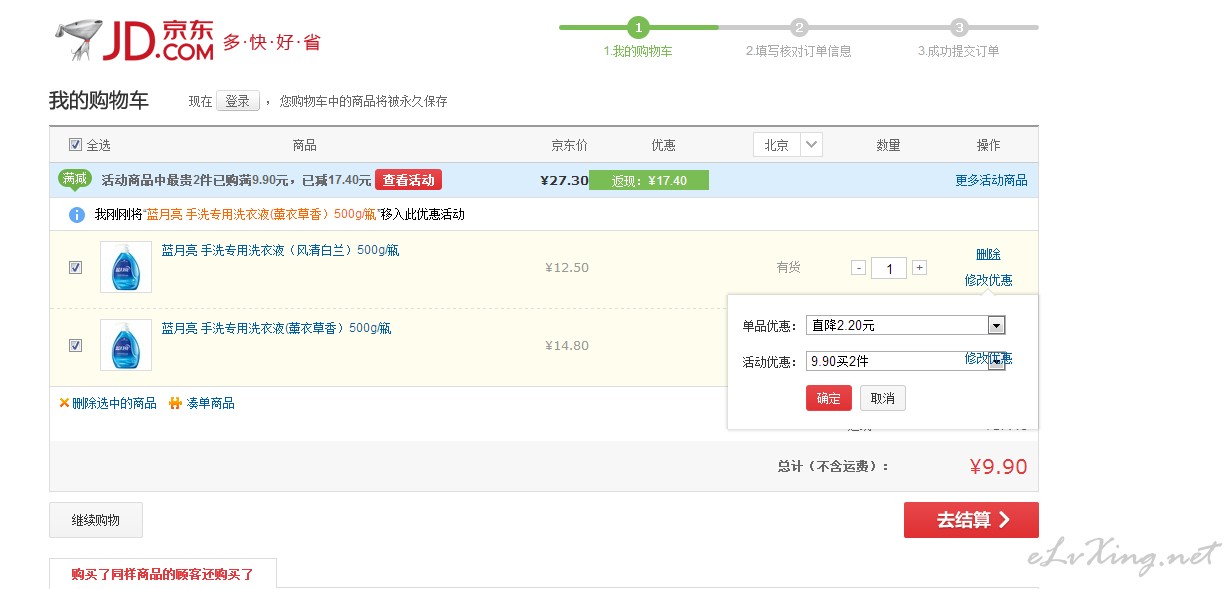Click the 数量 column header

[x=888, y=145]
